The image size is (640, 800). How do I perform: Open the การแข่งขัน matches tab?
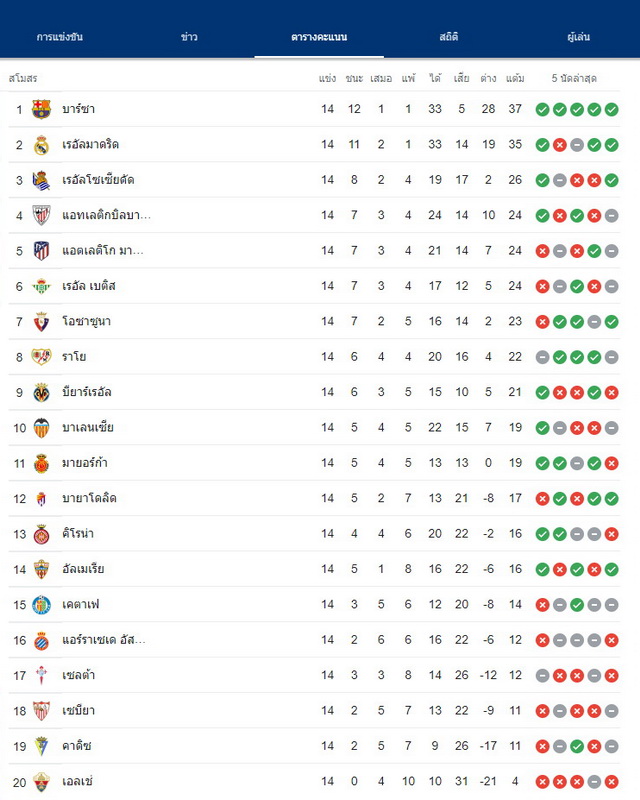(60, 37)
